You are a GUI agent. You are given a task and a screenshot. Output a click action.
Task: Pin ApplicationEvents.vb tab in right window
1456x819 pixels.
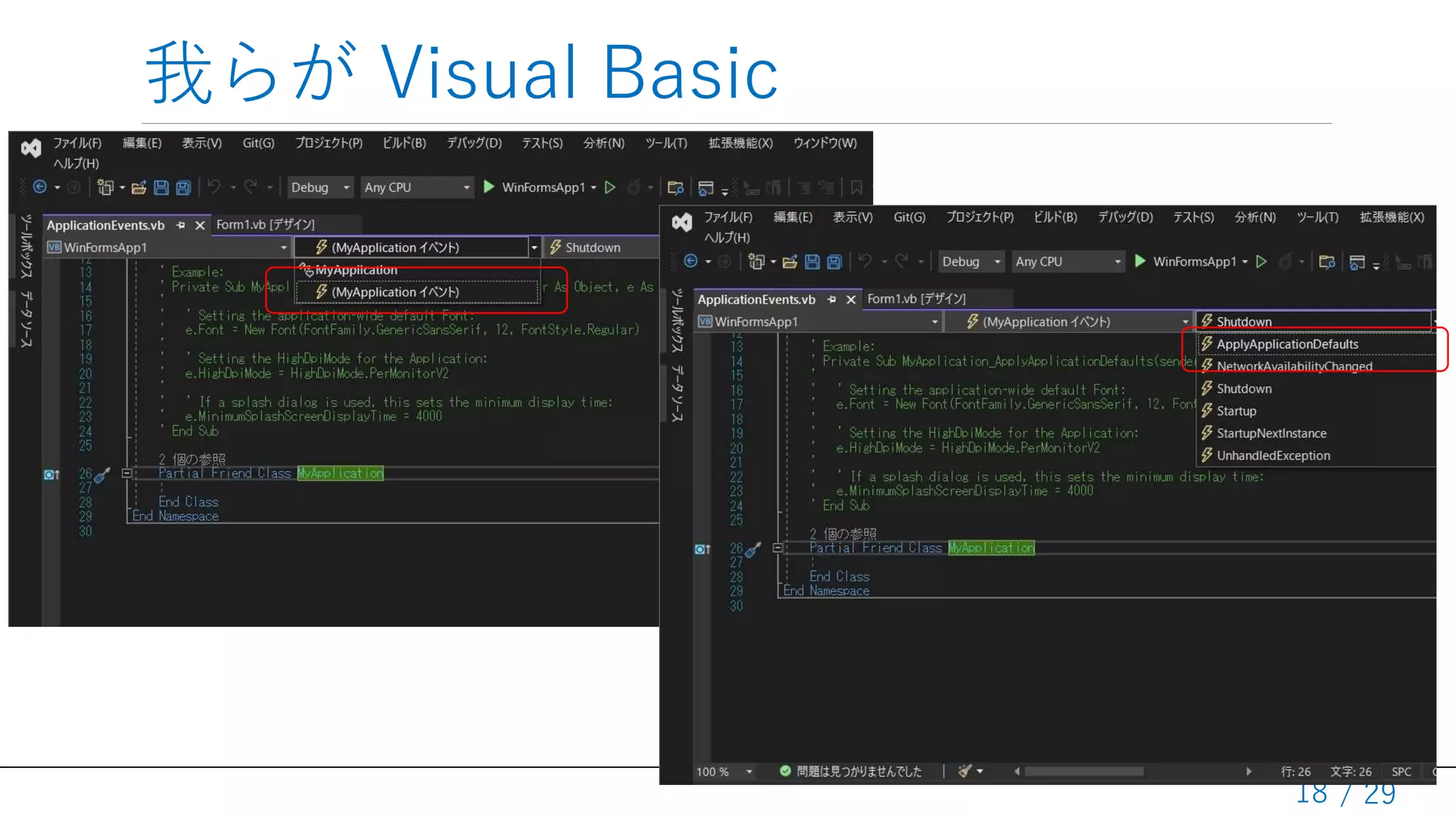(x=832, y=300)
